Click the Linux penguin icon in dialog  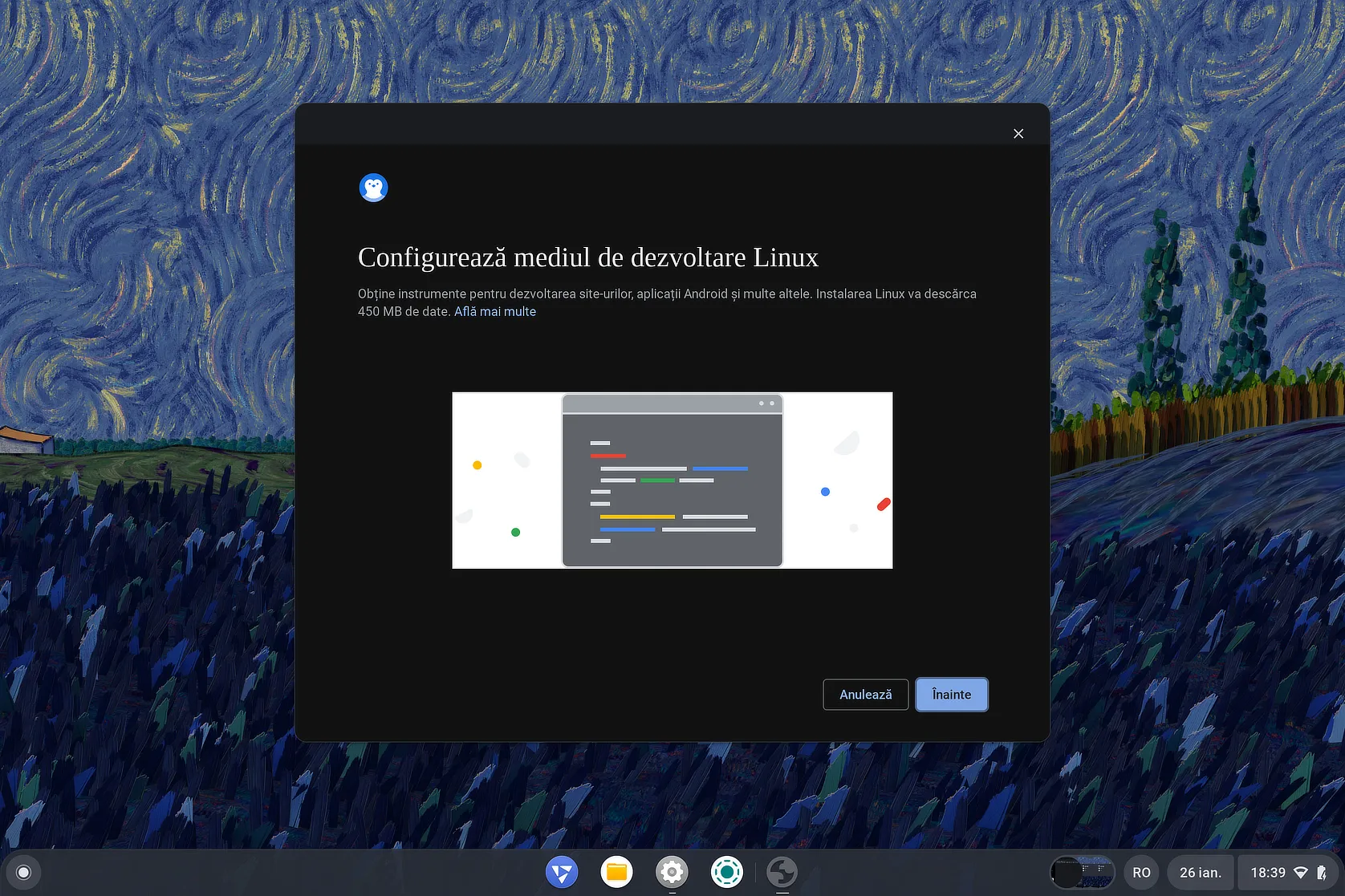coord(373,188)
